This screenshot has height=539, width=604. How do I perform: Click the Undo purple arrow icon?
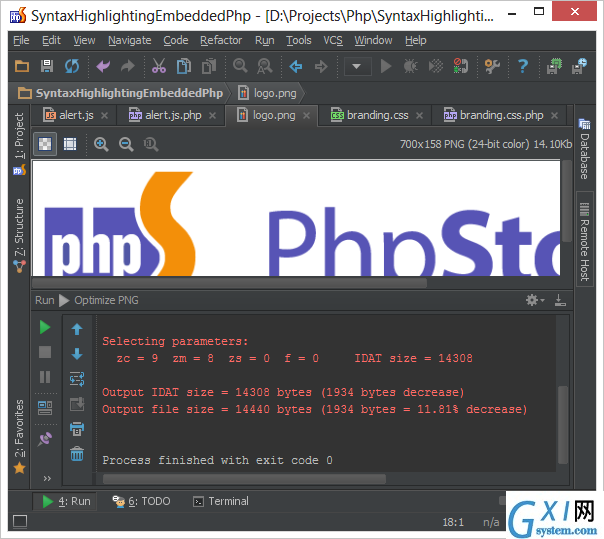tap(103, 66)
